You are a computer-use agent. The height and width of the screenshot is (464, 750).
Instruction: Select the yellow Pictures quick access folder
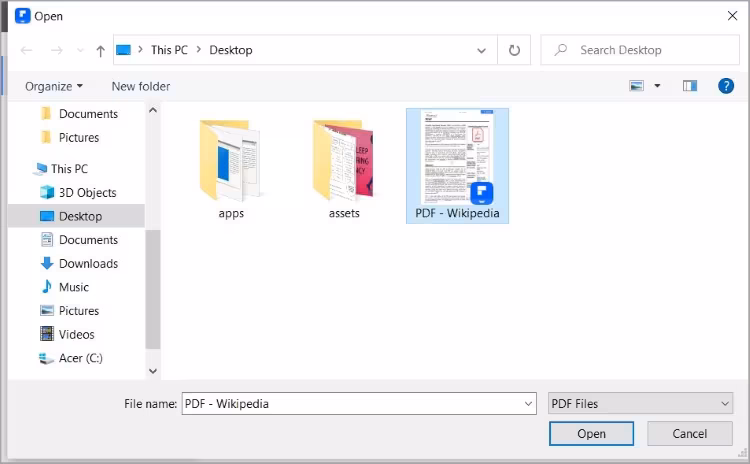(x=70, y=138)
